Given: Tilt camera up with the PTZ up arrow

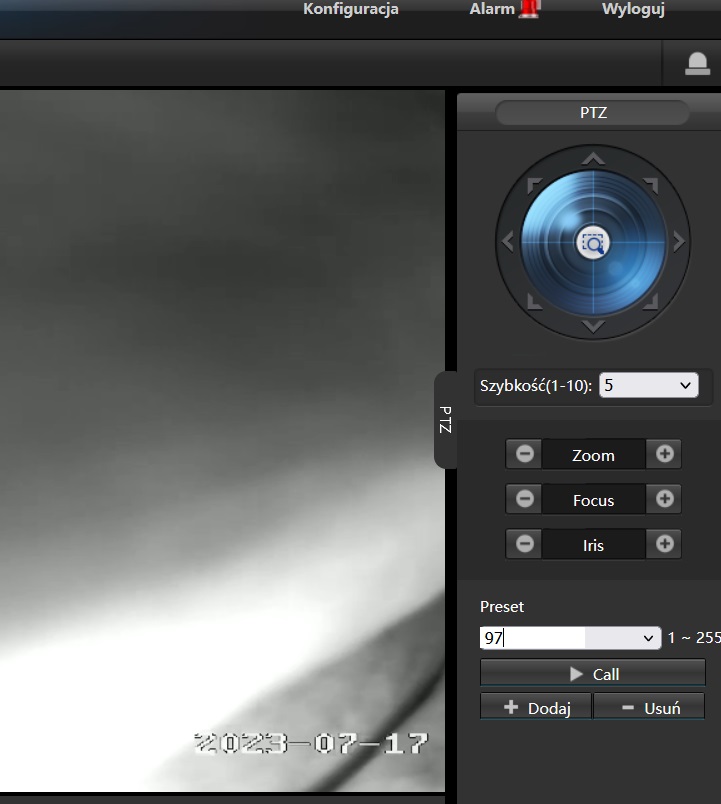Looking at the screenshot, I should point(593,158).
